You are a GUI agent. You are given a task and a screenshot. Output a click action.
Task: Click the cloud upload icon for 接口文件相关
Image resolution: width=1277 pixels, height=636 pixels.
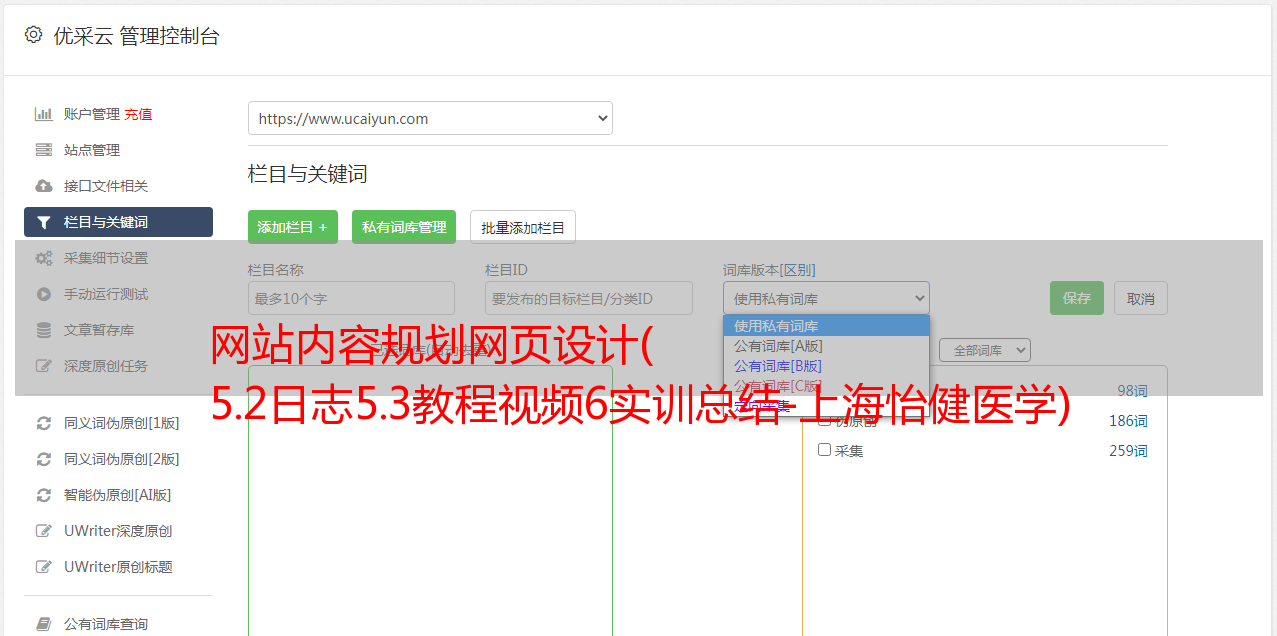tap(44, 186)
